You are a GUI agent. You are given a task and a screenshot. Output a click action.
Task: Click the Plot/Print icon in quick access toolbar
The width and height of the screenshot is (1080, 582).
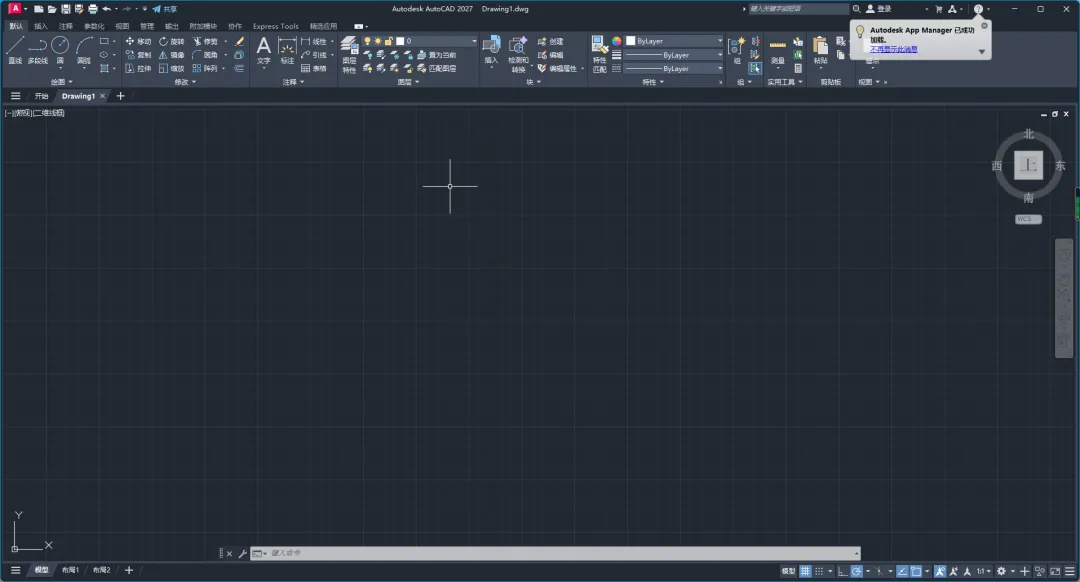[x=93, y=9]
